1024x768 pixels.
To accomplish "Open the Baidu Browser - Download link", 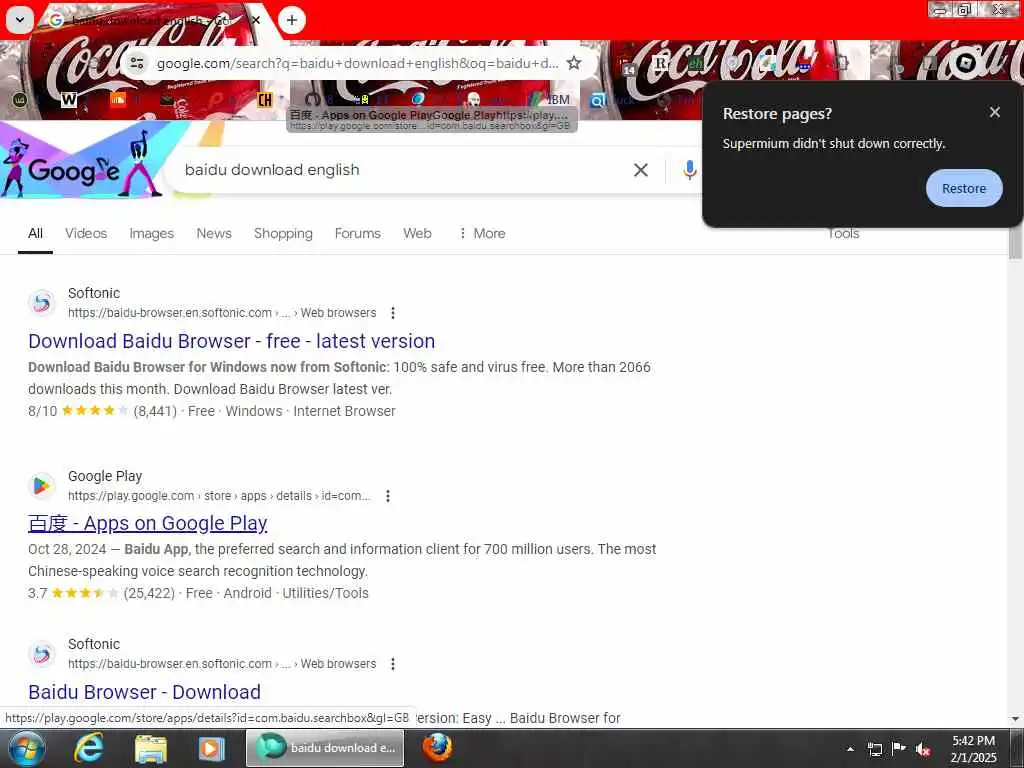I will pyautogui.click(x=144, y=692).
